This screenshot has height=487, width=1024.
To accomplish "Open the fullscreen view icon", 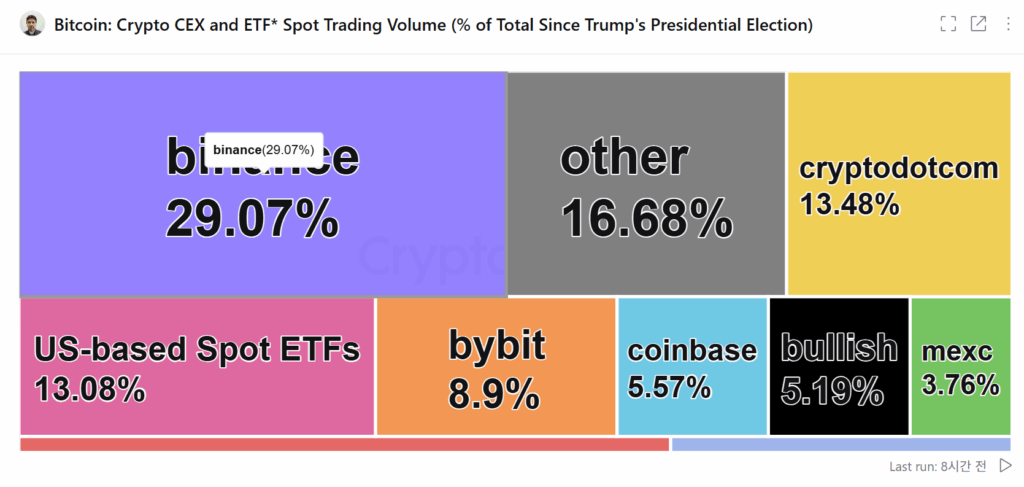I will (x=948, y=25).
